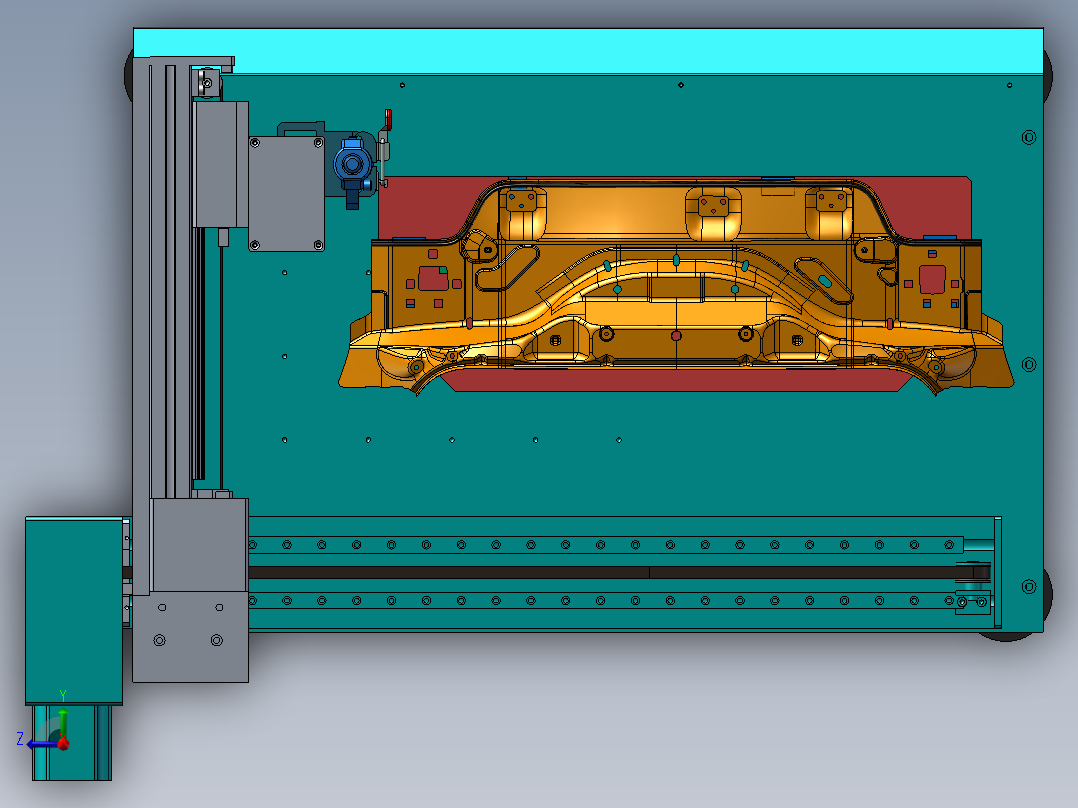Screen dimensions: 1078x808
Task: Pick the bright cyan strip along the table top
Action: point(588,51)
